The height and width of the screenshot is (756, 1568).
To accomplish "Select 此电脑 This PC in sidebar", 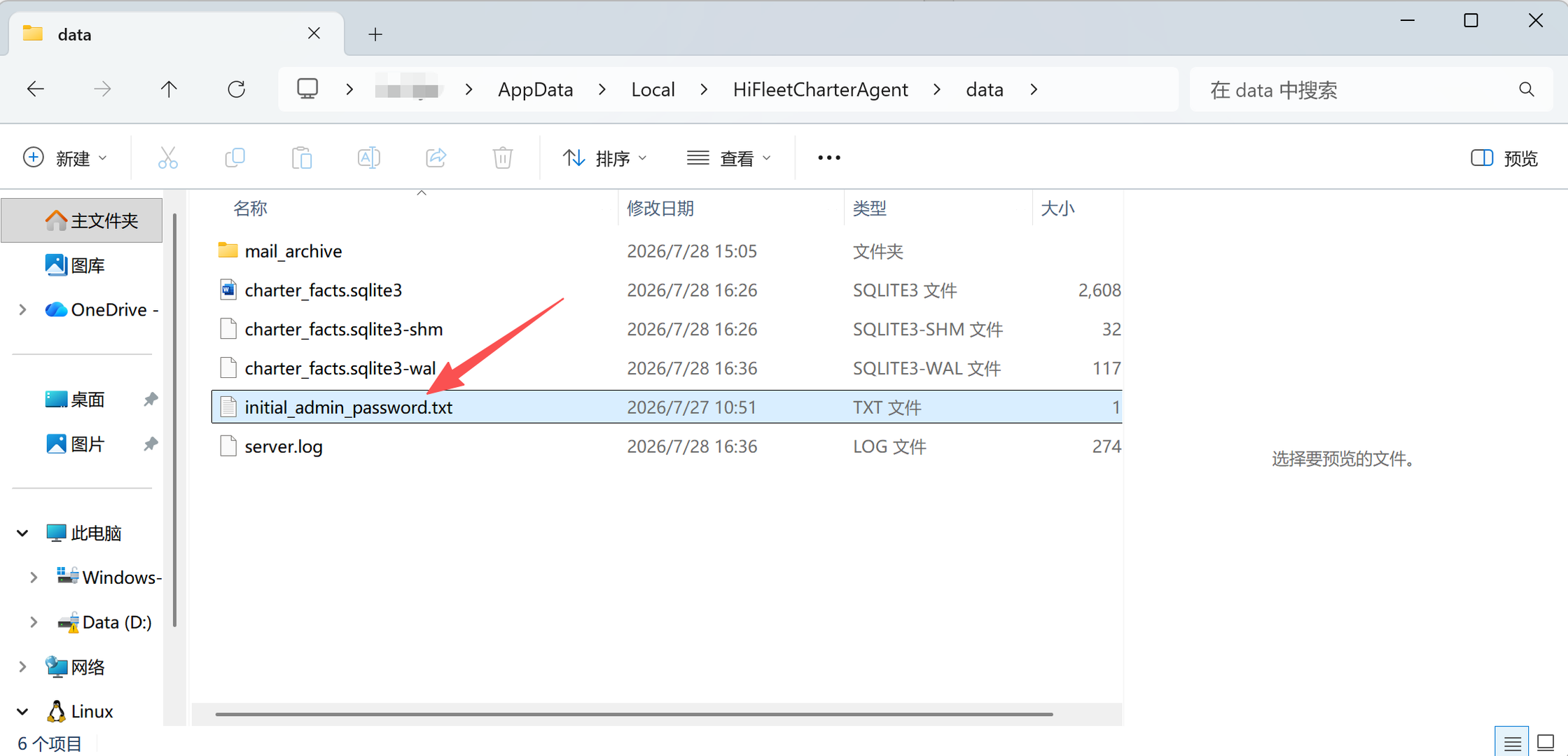I will pyautogui.click(x=83, y=533).
